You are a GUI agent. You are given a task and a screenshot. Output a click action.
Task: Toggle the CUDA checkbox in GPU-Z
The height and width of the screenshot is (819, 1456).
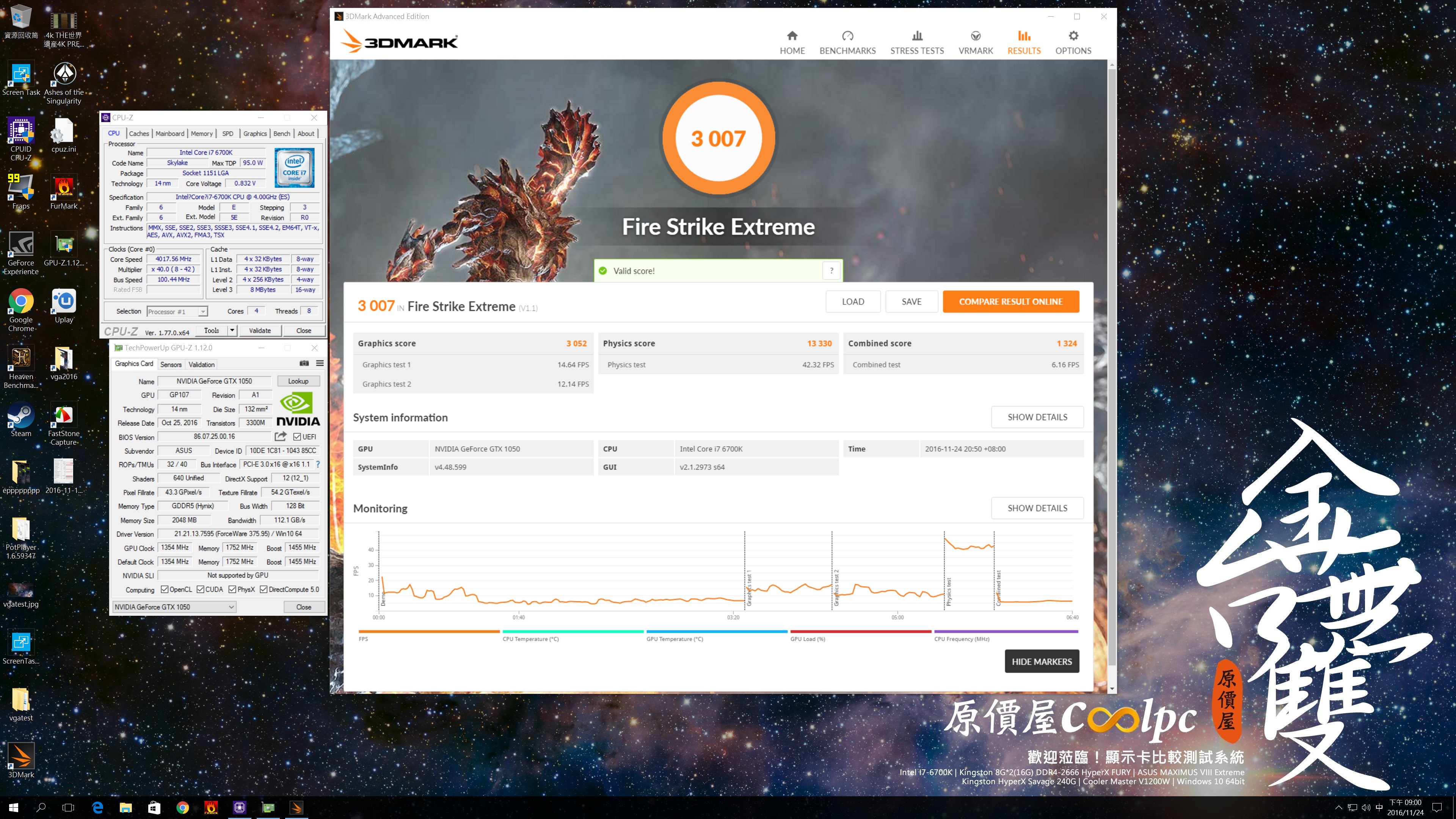click(200, 590)
